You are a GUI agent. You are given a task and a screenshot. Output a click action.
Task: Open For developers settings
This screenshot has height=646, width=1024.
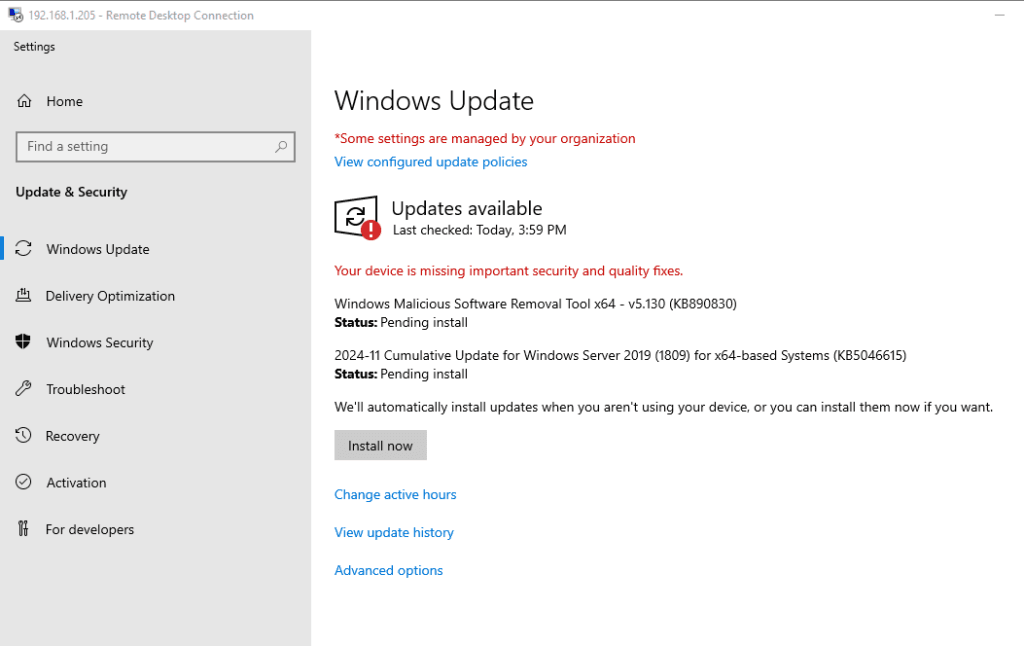[x=89, y=529]
